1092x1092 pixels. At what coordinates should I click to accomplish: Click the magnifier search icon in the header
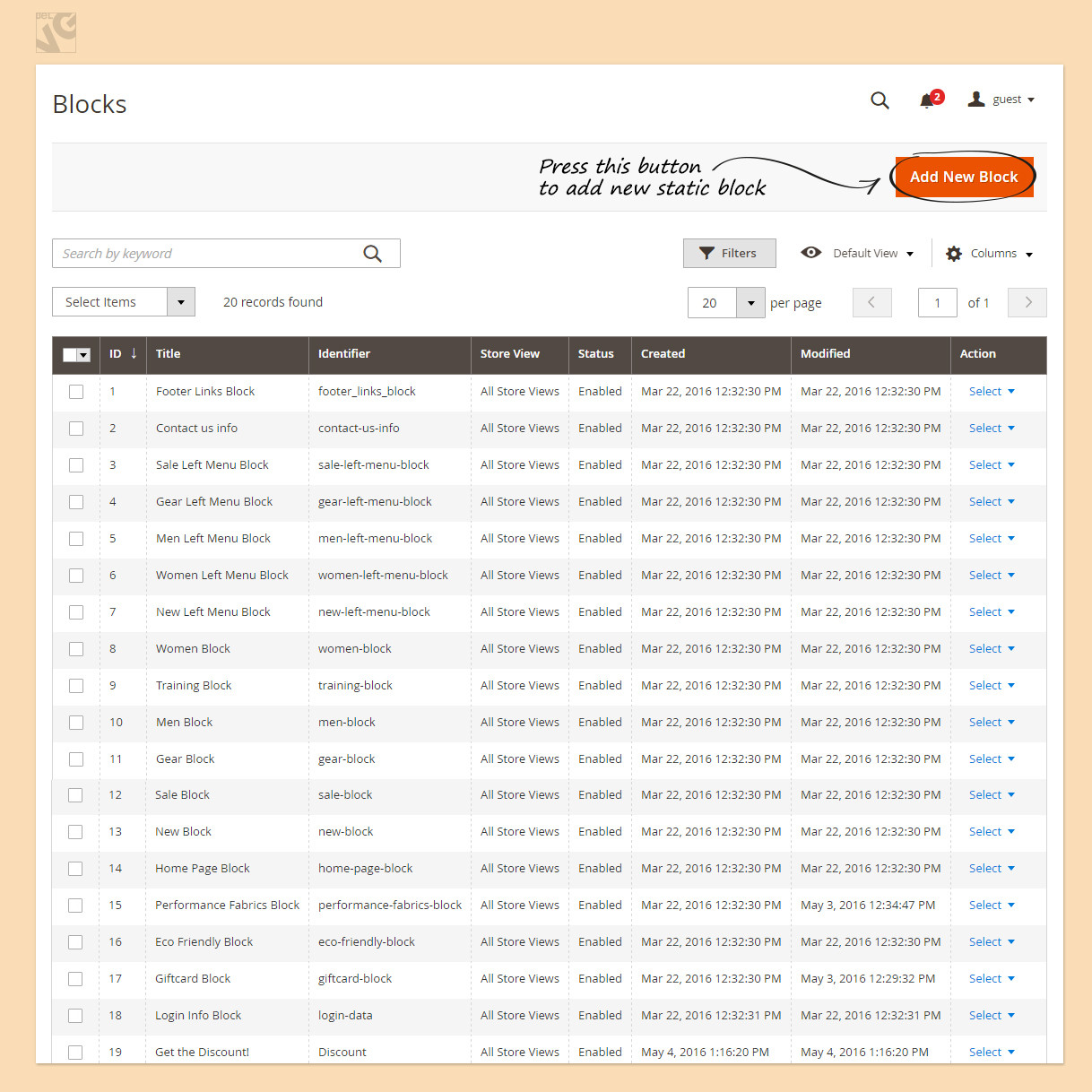coord(880,100)
